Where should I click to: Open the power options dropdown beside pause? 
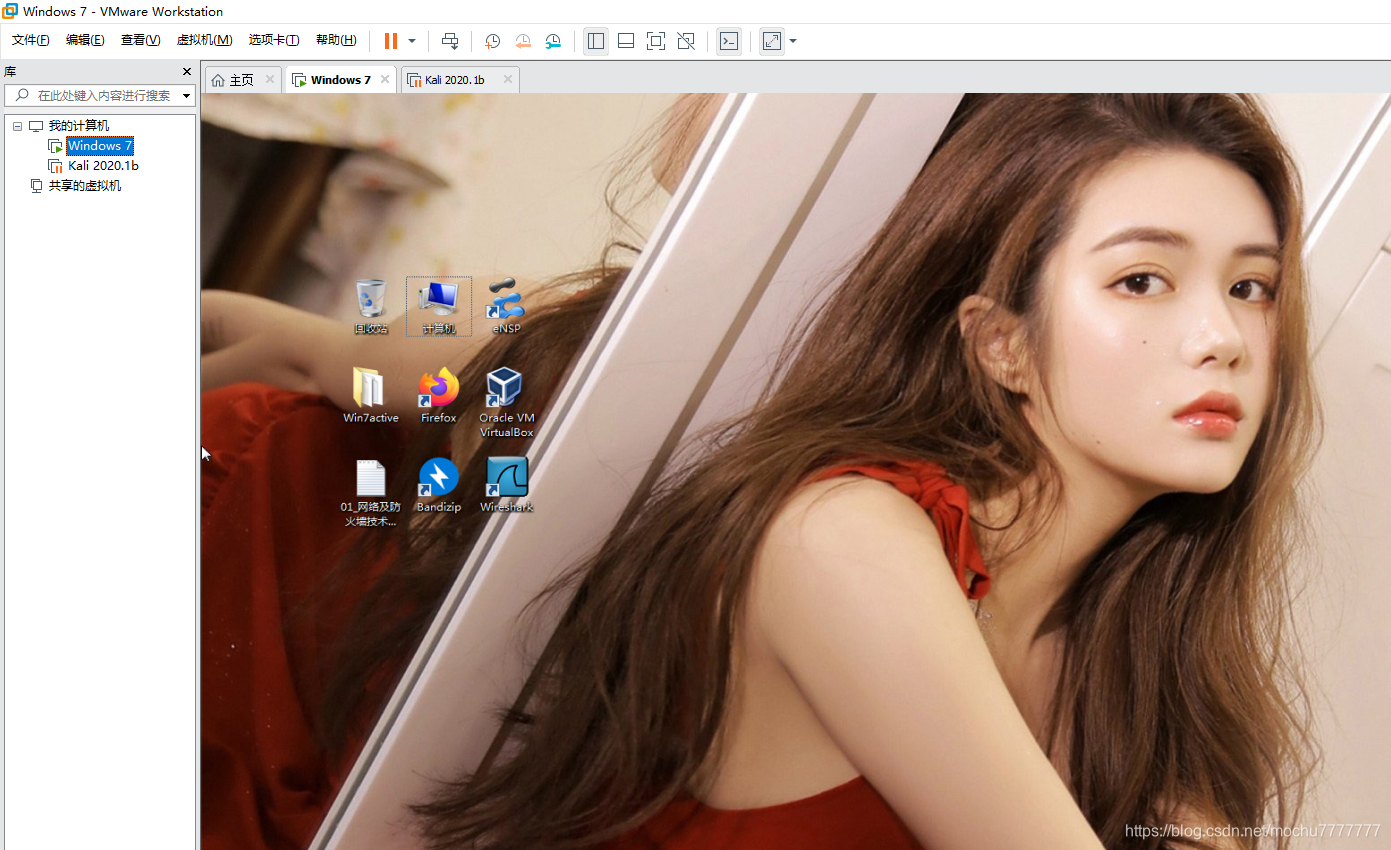coord(412,41)
